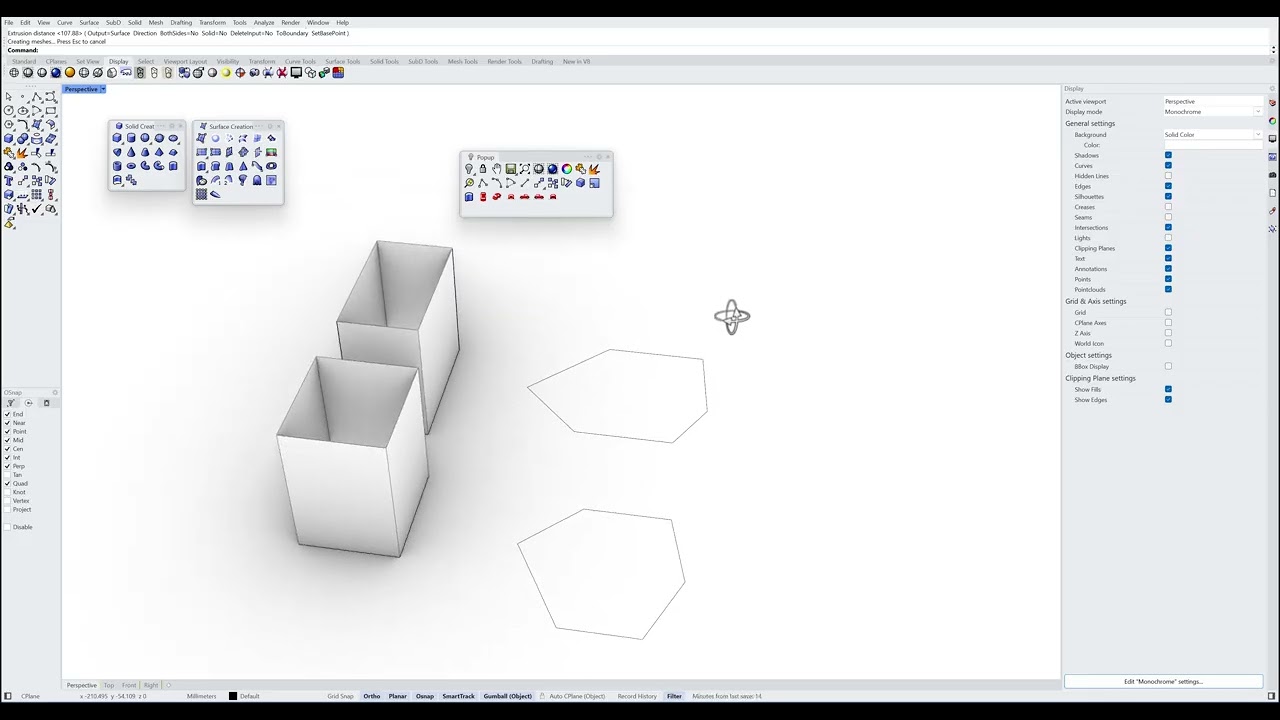Click the color wheel icon in Popup toolbar
Viewport: 1280px width, 720px height.
(566, 169)
